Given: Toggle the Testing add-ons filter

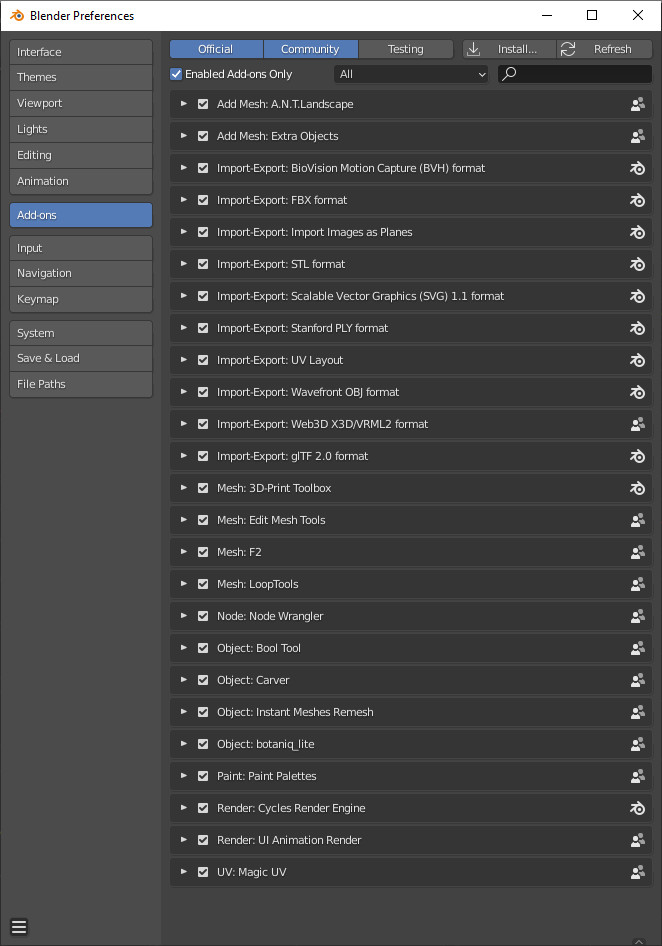Looking at the screenshot, I should pyautogui.click(x=406, y=49).
